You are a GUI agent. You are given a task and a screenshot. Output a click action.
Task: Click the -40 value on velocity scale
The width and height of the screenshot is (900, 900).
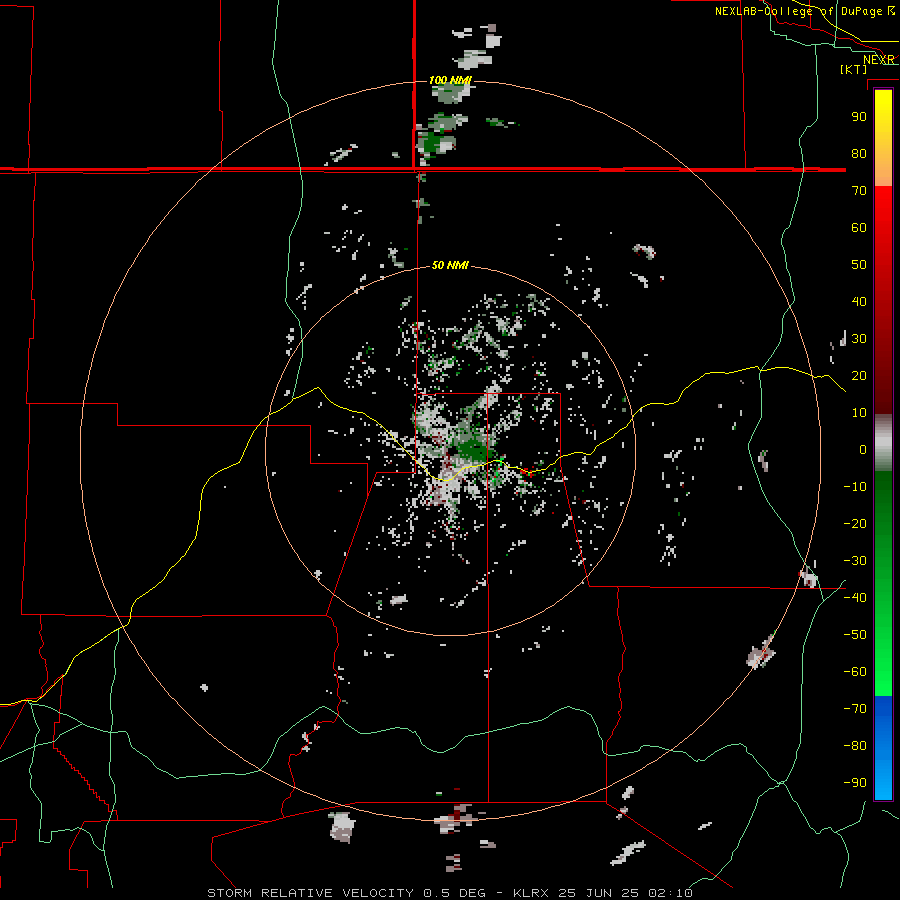pos(855,598)
